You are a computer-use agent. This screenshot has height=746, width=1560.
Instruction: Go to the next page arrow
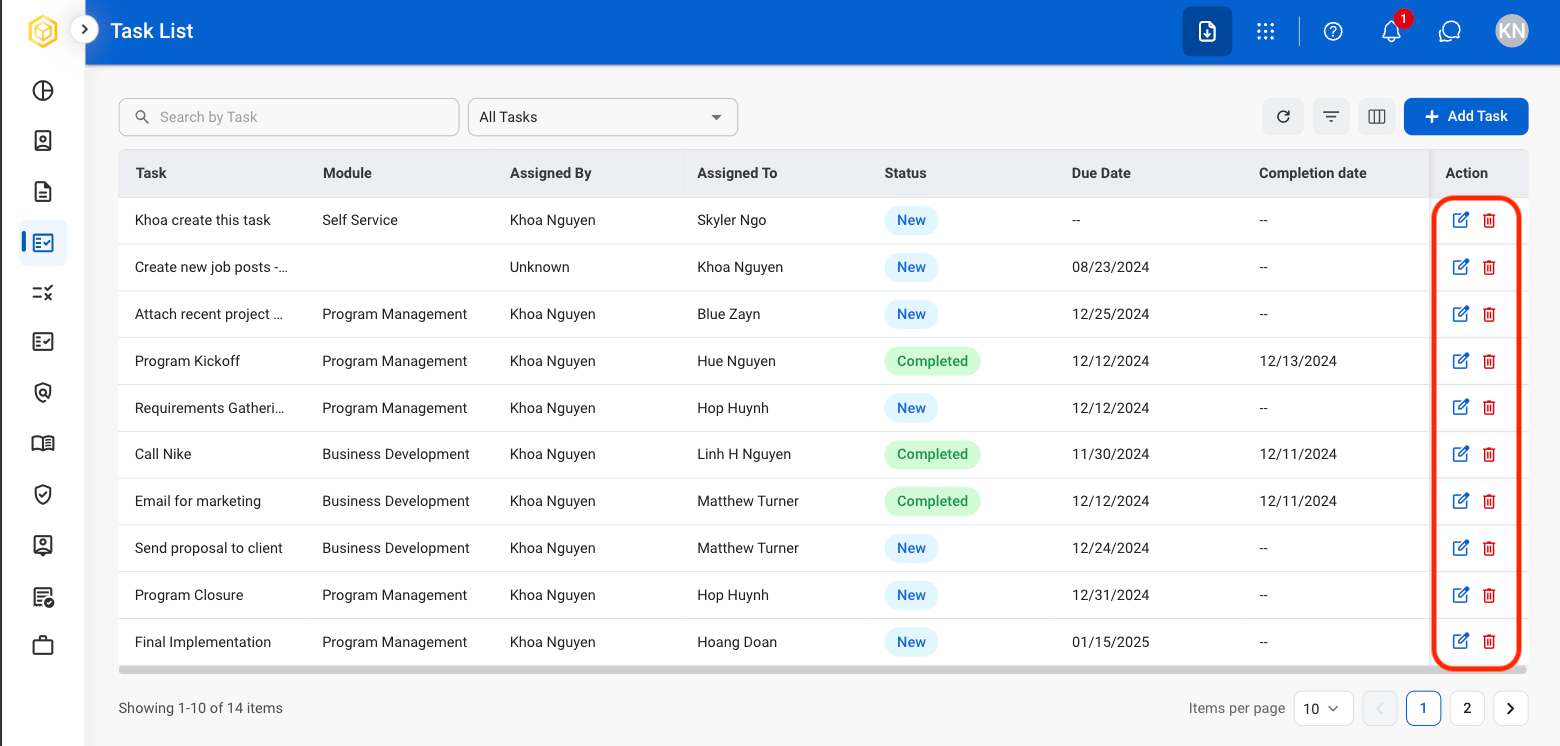[x=1510, y=708]
